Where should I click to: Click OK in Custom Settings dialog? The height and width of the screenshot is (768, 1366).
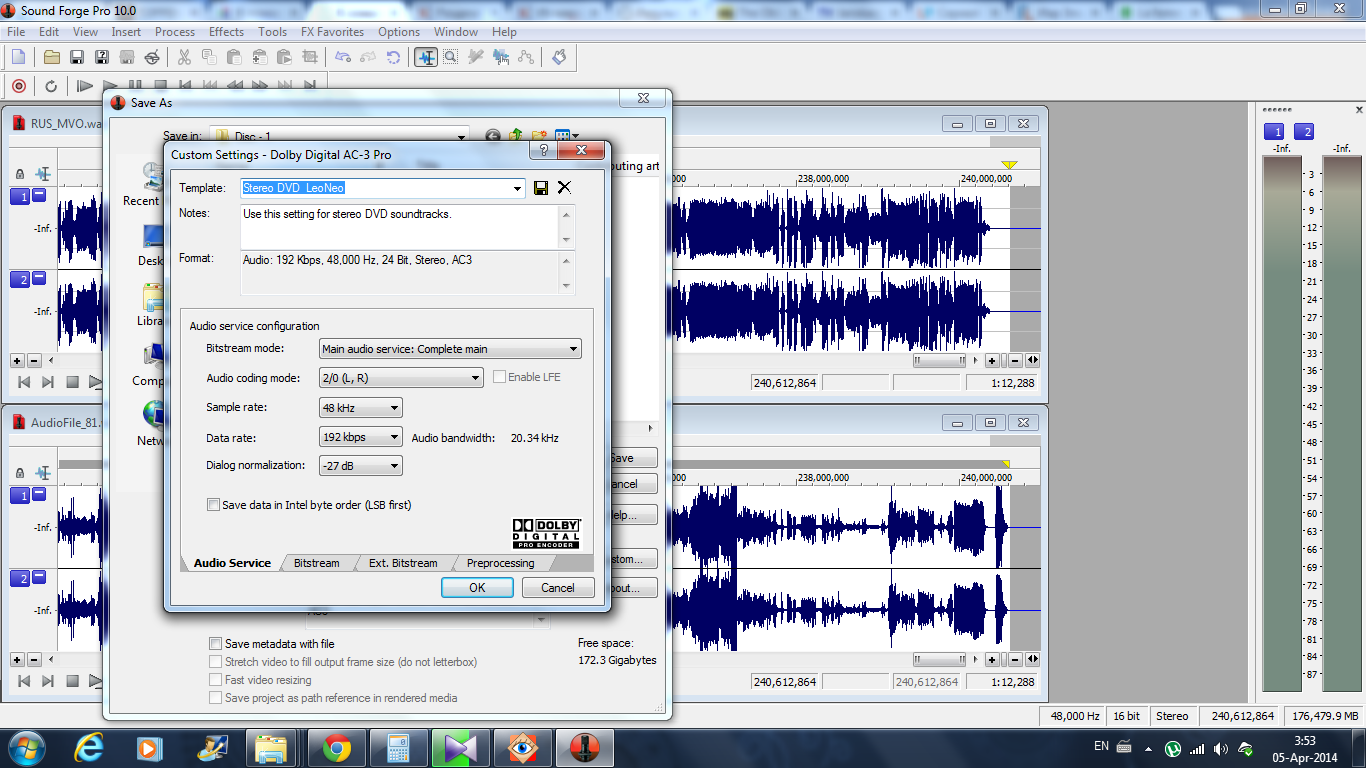click(477, 588)
